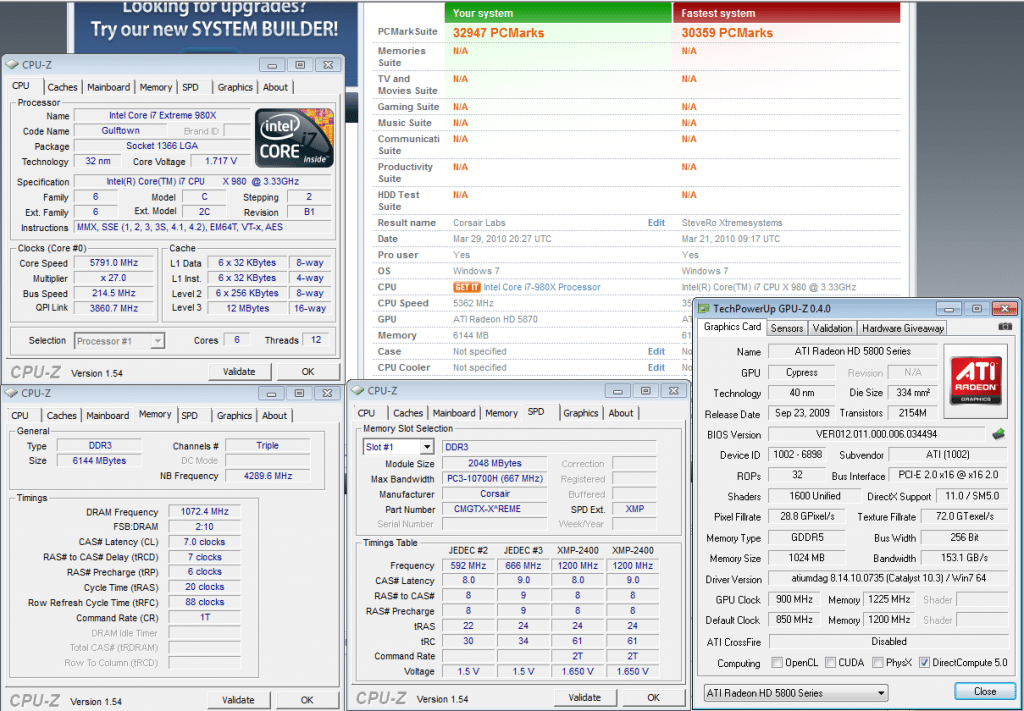Click the CPU-Z logo in the SPD window

pyautogui.click(x=380, y=697)
